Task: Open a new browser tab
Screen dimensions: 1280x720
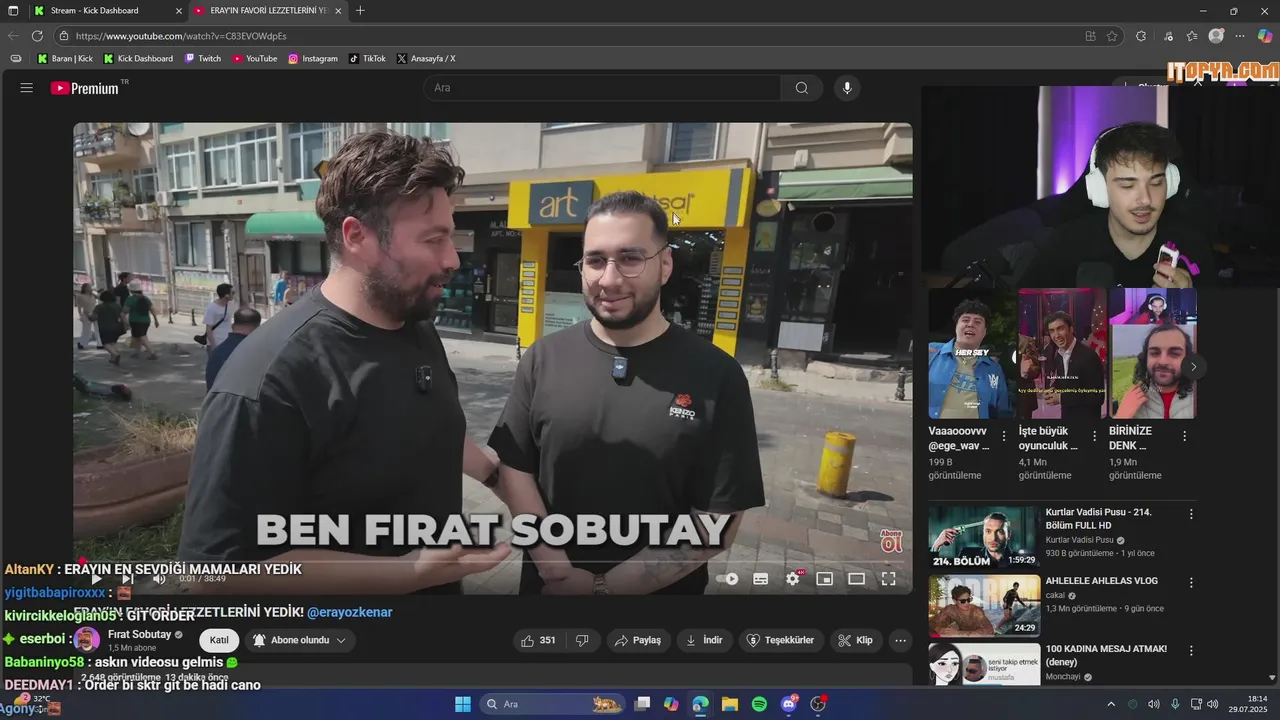Action: tap(360, 10)
